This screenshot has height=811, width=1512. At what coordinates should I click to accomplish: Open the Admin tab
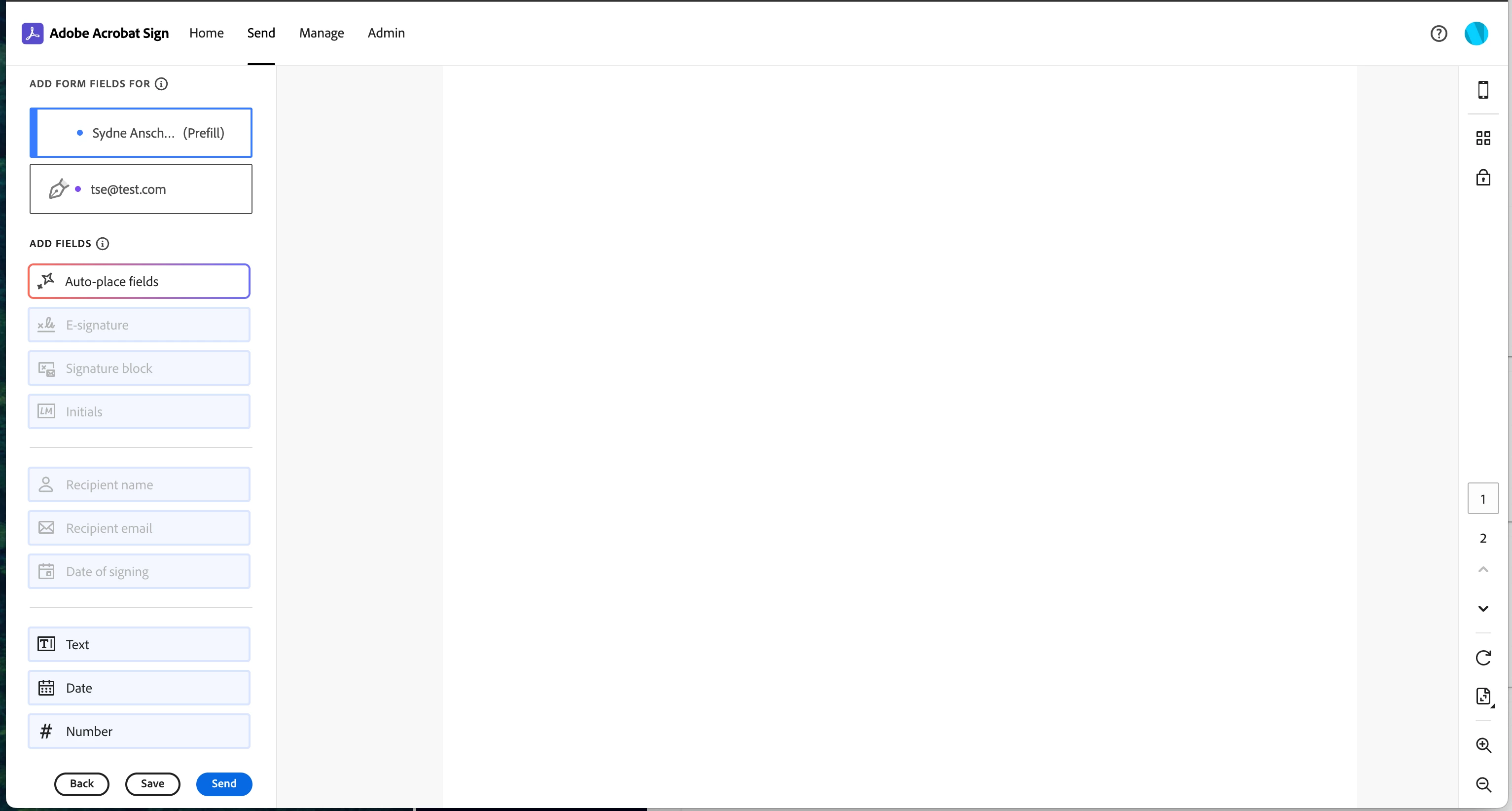386,34
